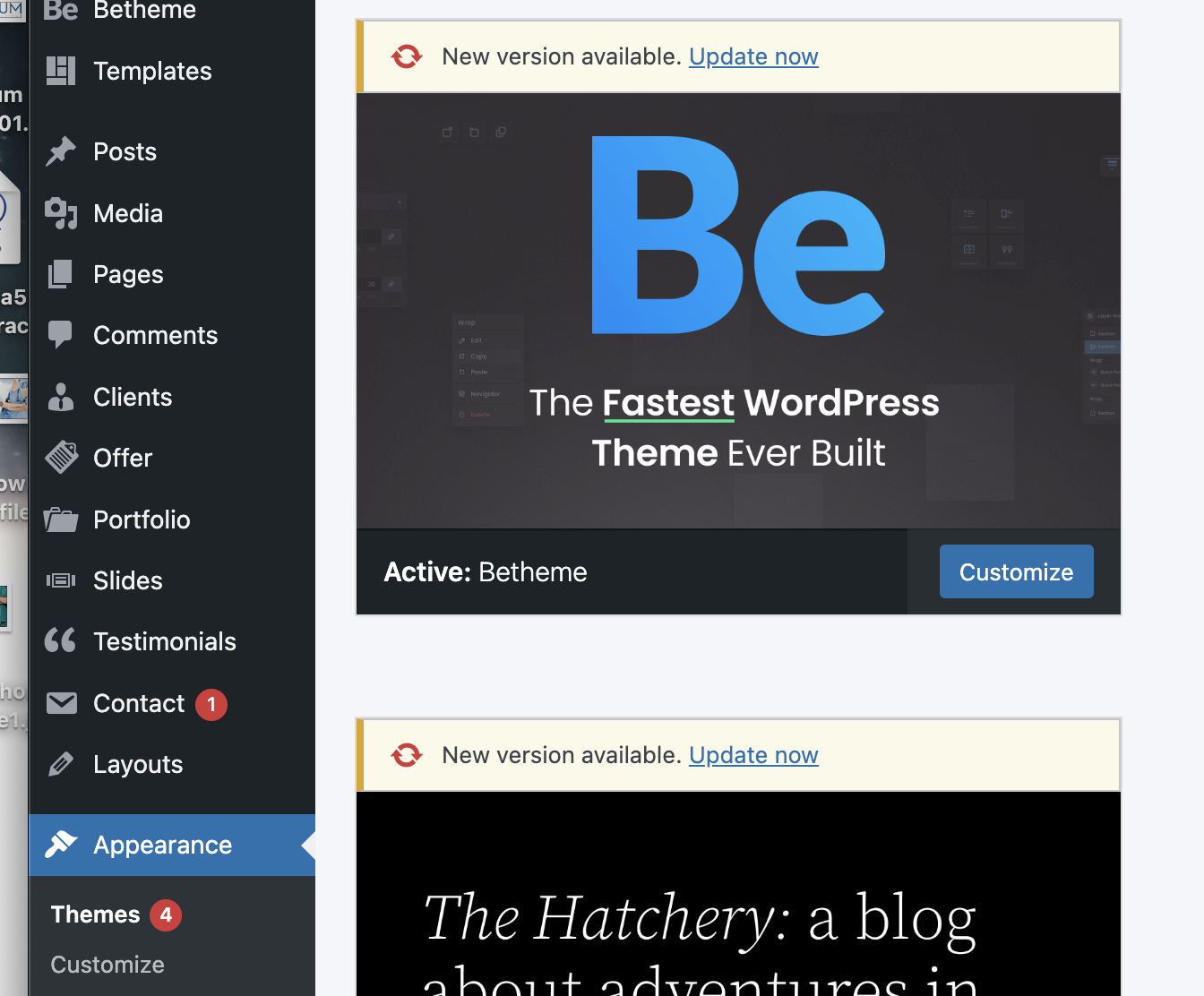Click the Hatchery blog theme thumbnail

[739, 894]
